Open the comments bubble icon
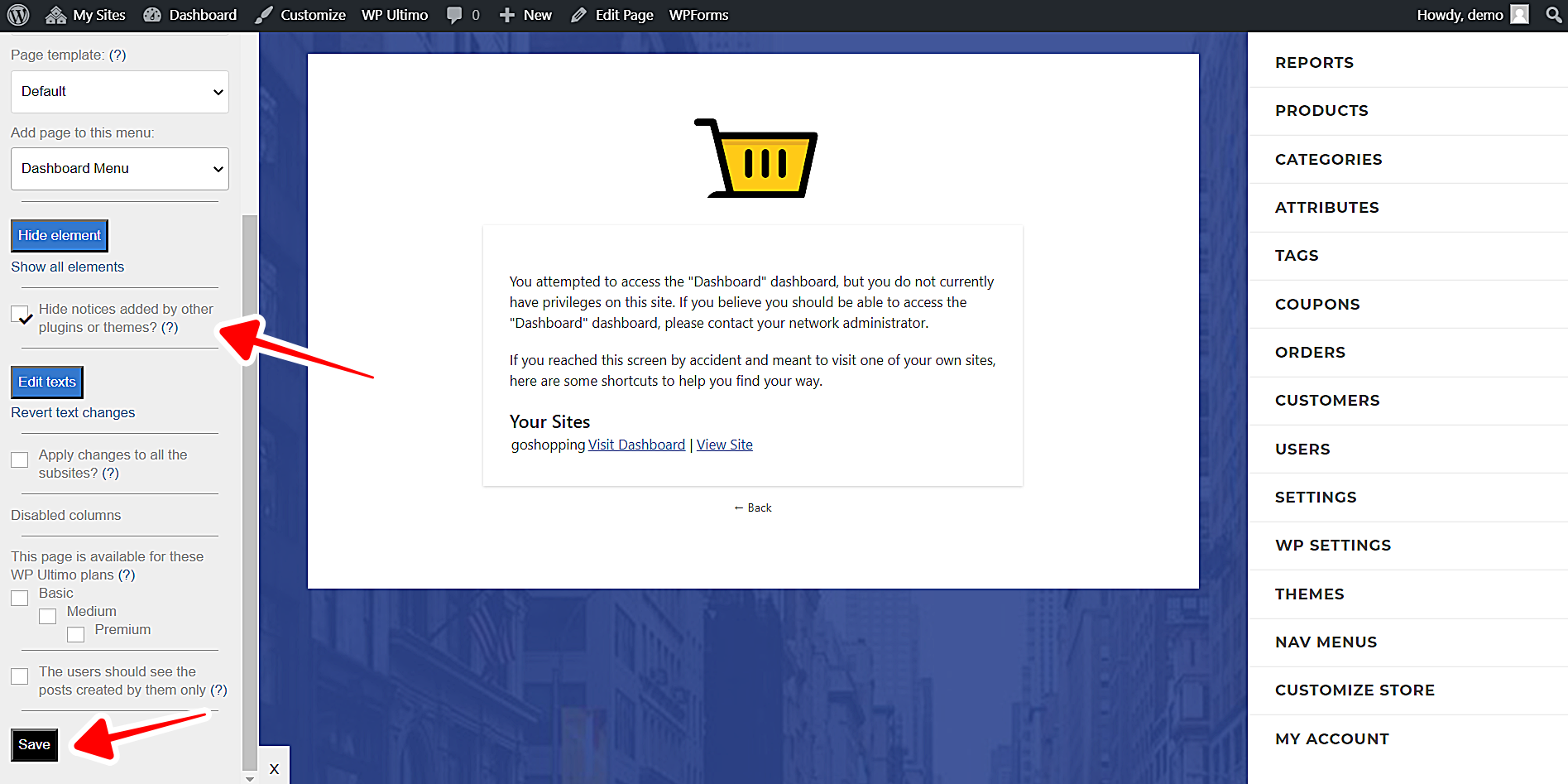The width and height of the screenshot is (1568, 784). tap(454, 15)
